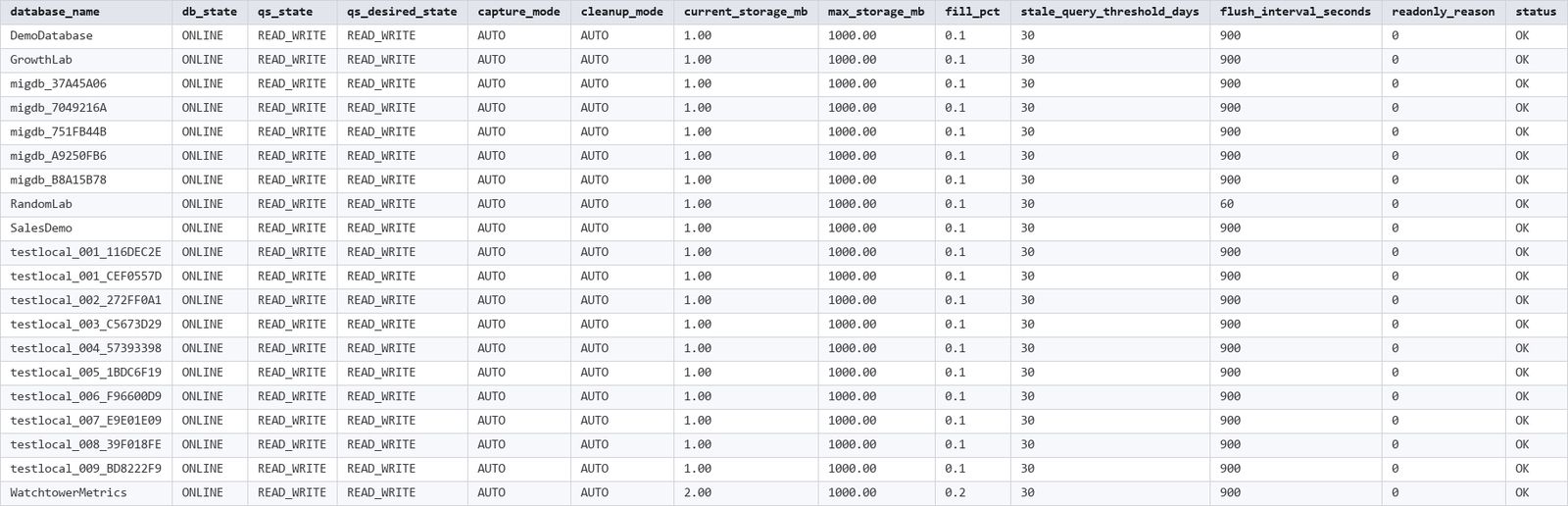Click the flush_interval_seconds column header
The width and height of the screenshot is (1568, 506).
click(1296, 12)
